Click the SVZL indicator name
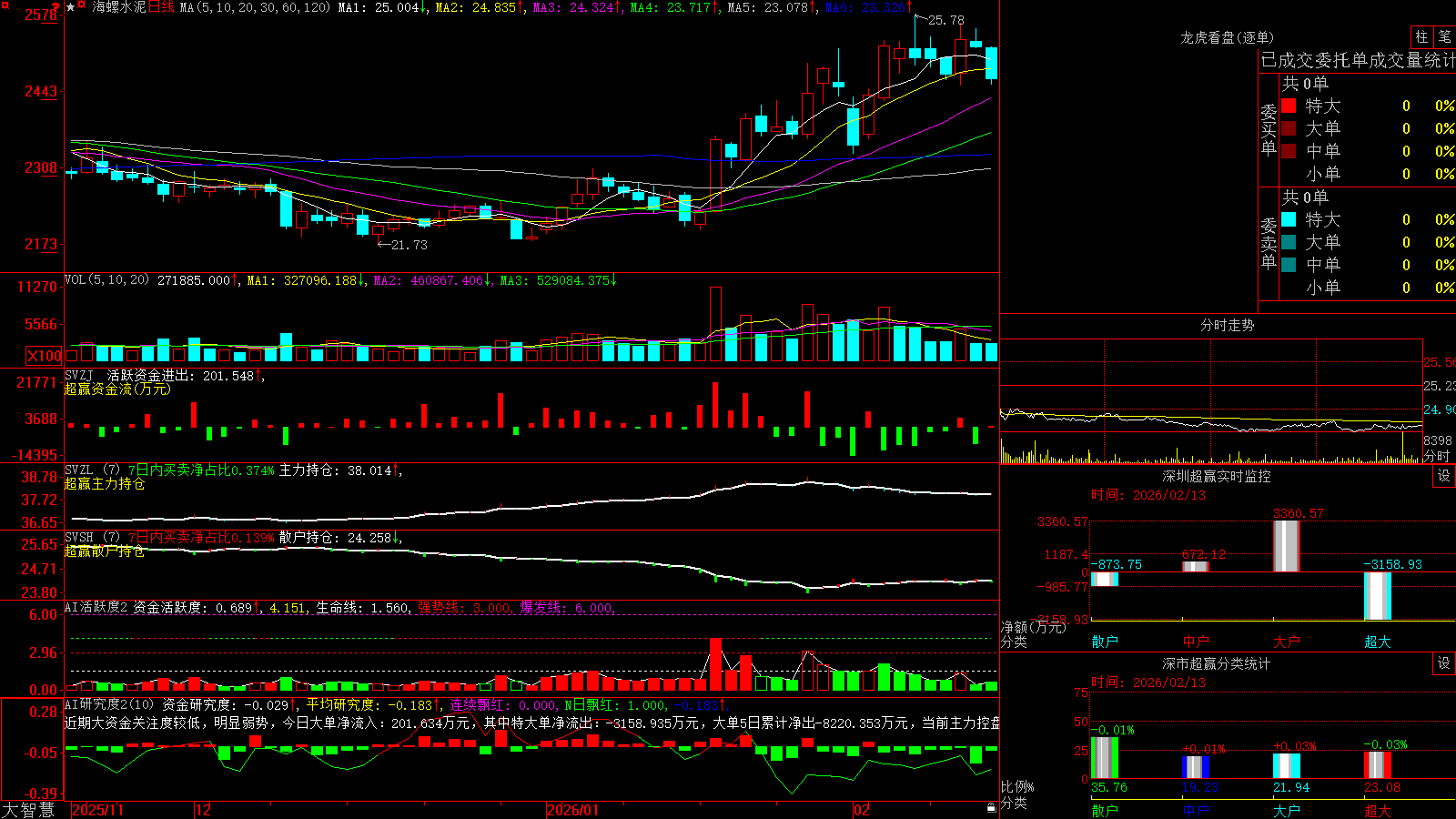Screen dimensions: 1456x819 click(x=79, y=470)
